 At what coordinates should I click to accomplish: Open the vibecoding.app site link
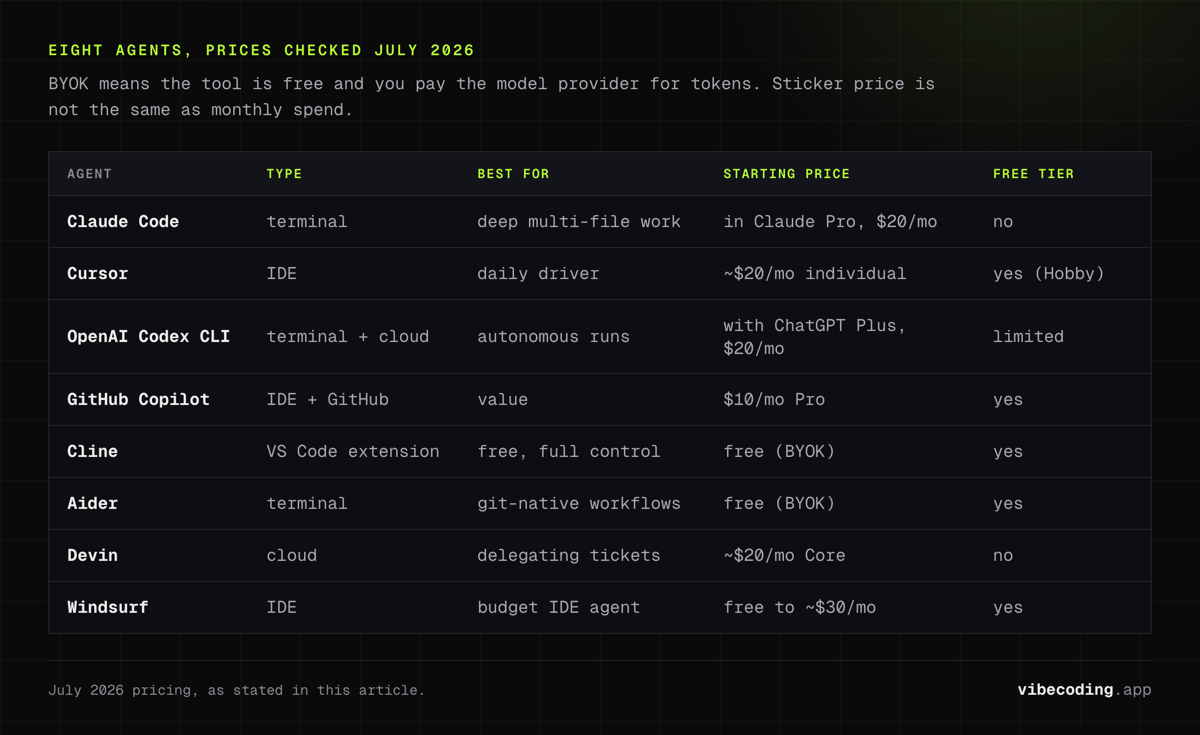[1084, 690]
